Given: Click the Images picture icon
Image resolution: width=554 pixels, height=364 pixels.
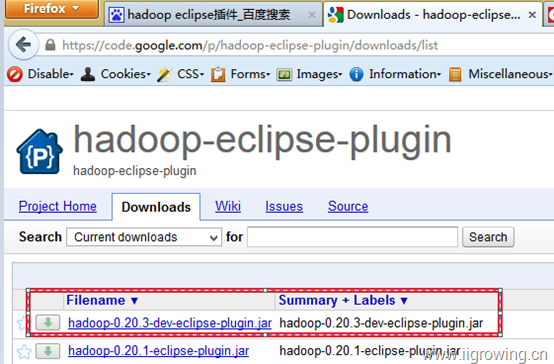Looking at the screenshot, I should tap(284, 75).
